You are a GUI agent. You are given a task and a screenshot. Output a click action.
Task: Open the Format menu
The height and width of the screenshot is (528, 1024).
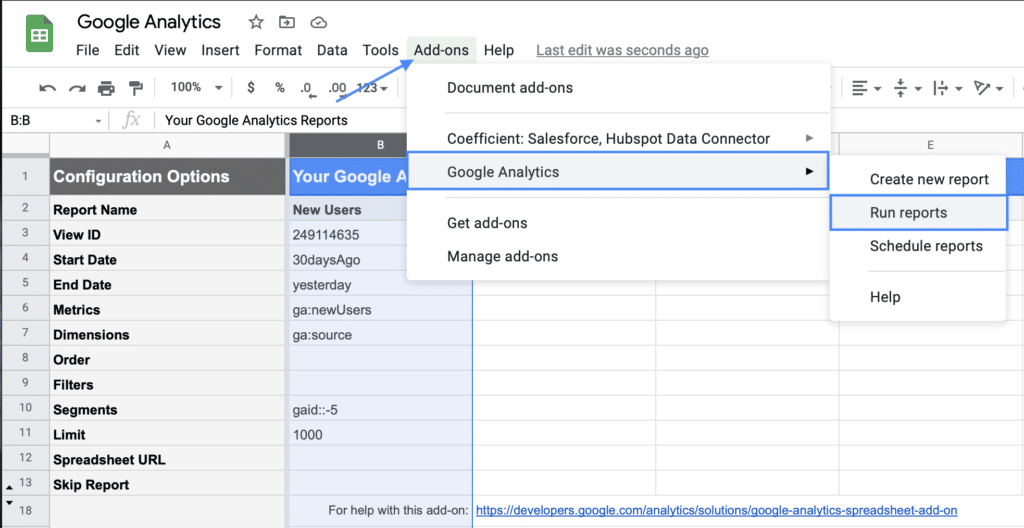278,50
